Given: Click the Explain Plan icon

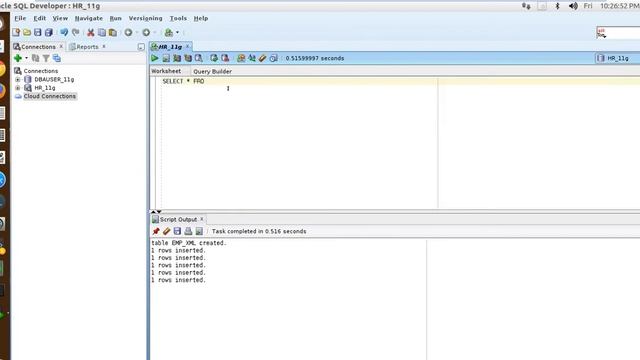Looking at the screenshot, I should pyautogui.click(x=177, y=58).
